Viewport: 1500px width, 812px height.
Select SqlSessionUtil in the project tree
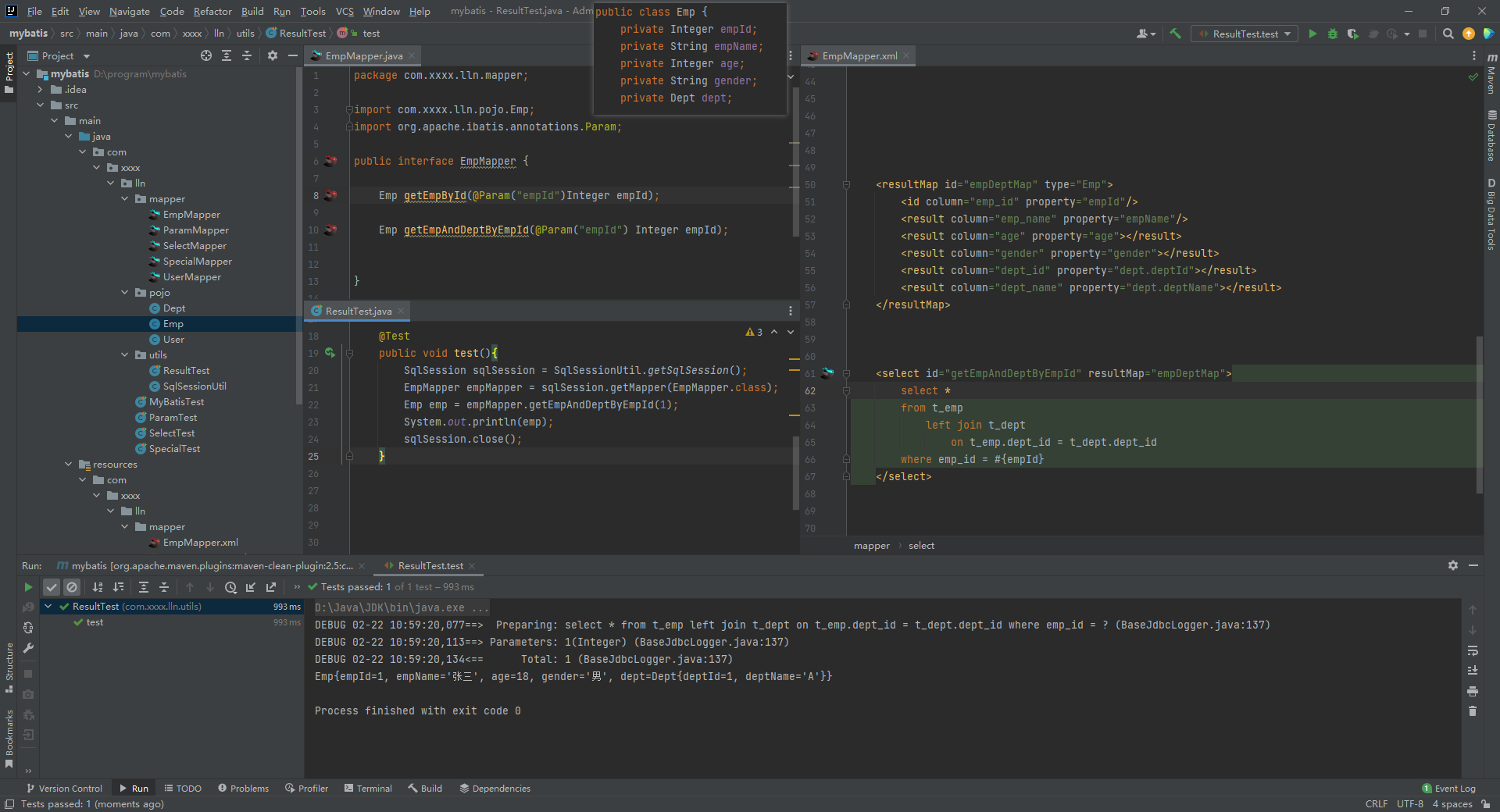pyautogui.click(x=195, y=386)
